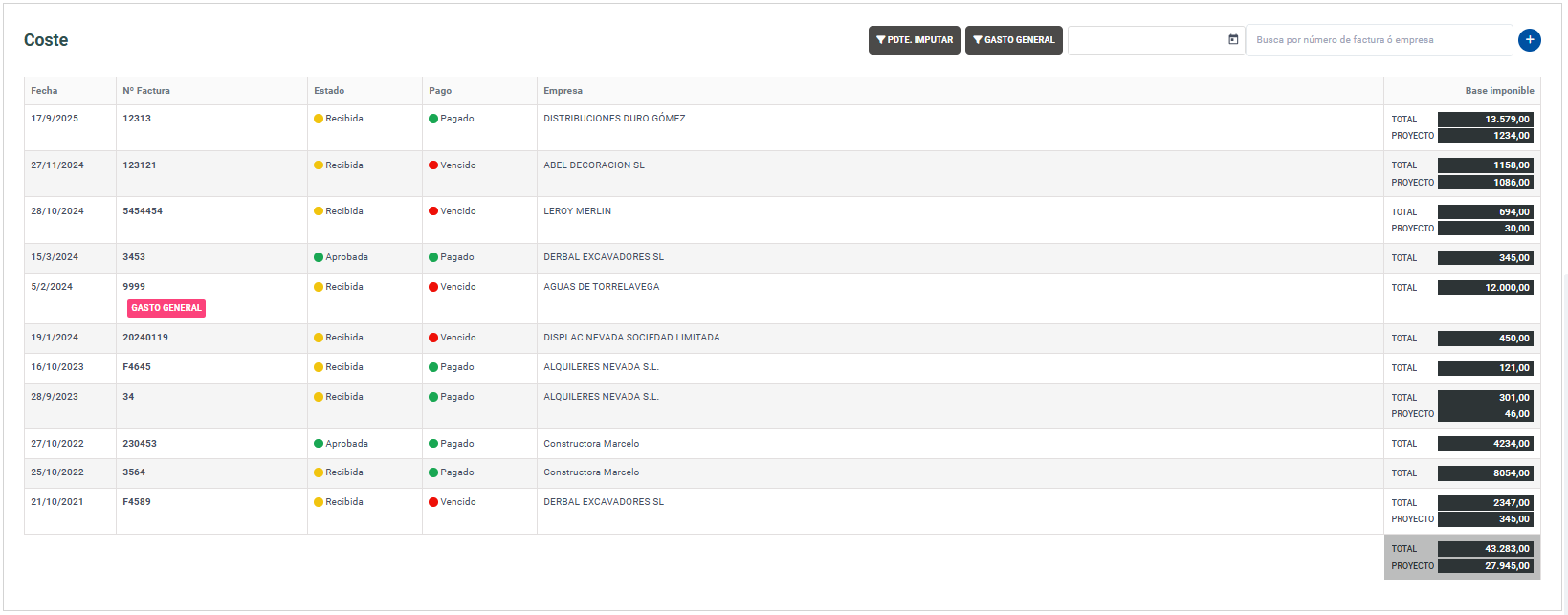This screenshot has height=615, width=1568.
Task: Click red Vencido dot for invoice 123121
Action: (x=433, y=165)
